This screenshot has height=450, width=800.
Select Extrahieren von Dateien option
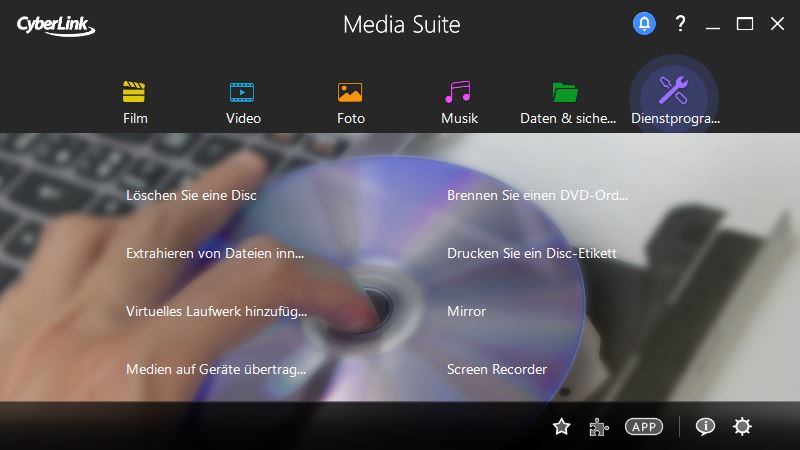tap(215, 253)
